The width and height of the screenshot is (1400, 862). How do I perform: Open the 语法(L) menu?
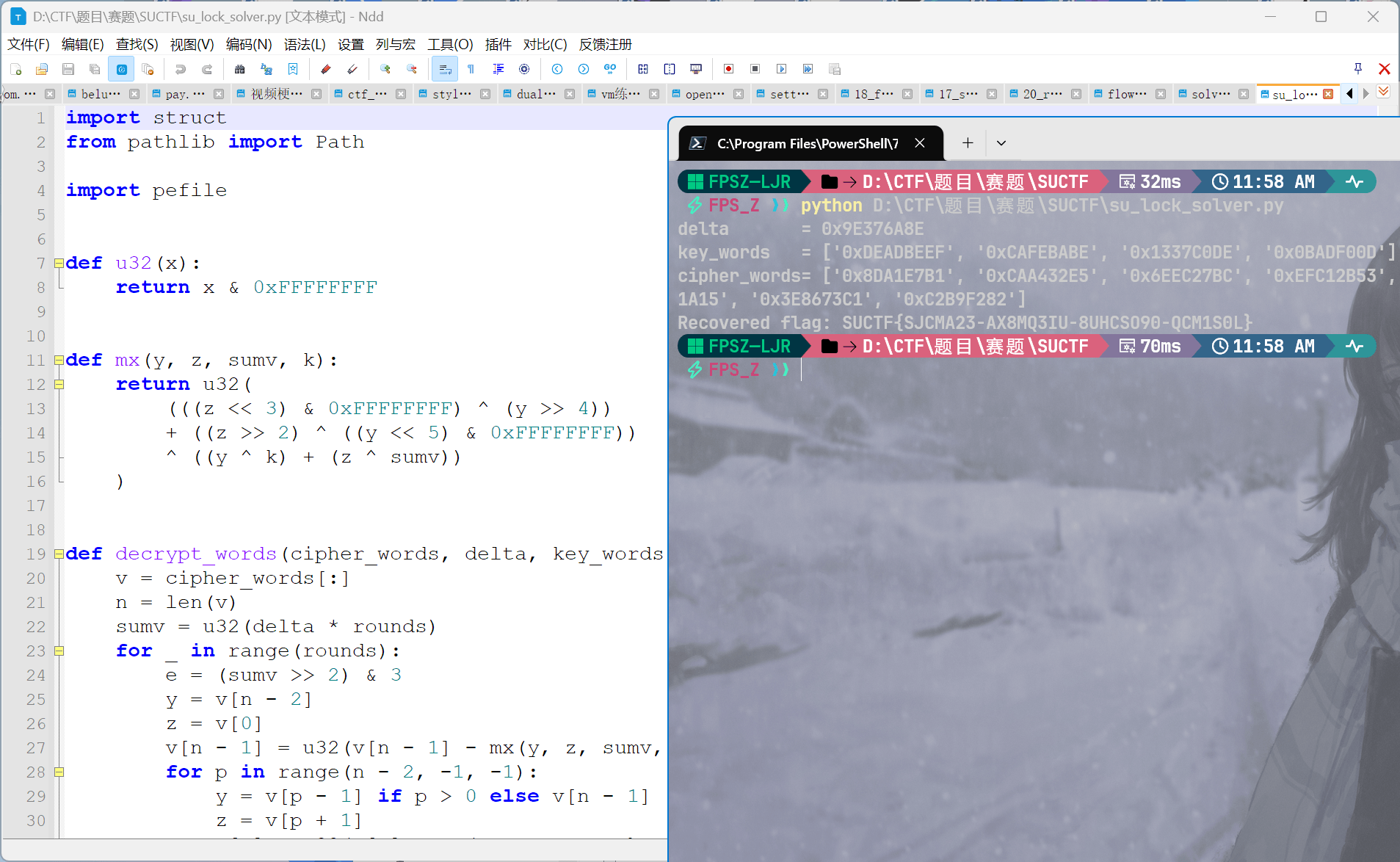click(x=304, y=45)
